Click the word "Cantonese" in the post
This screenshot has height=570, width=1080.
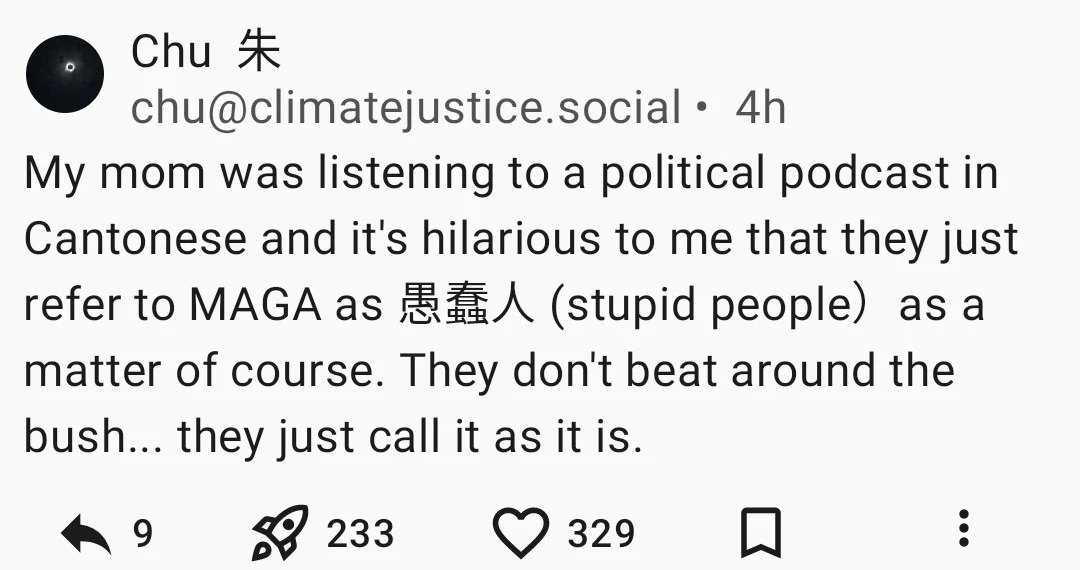[x=135, y=239]
